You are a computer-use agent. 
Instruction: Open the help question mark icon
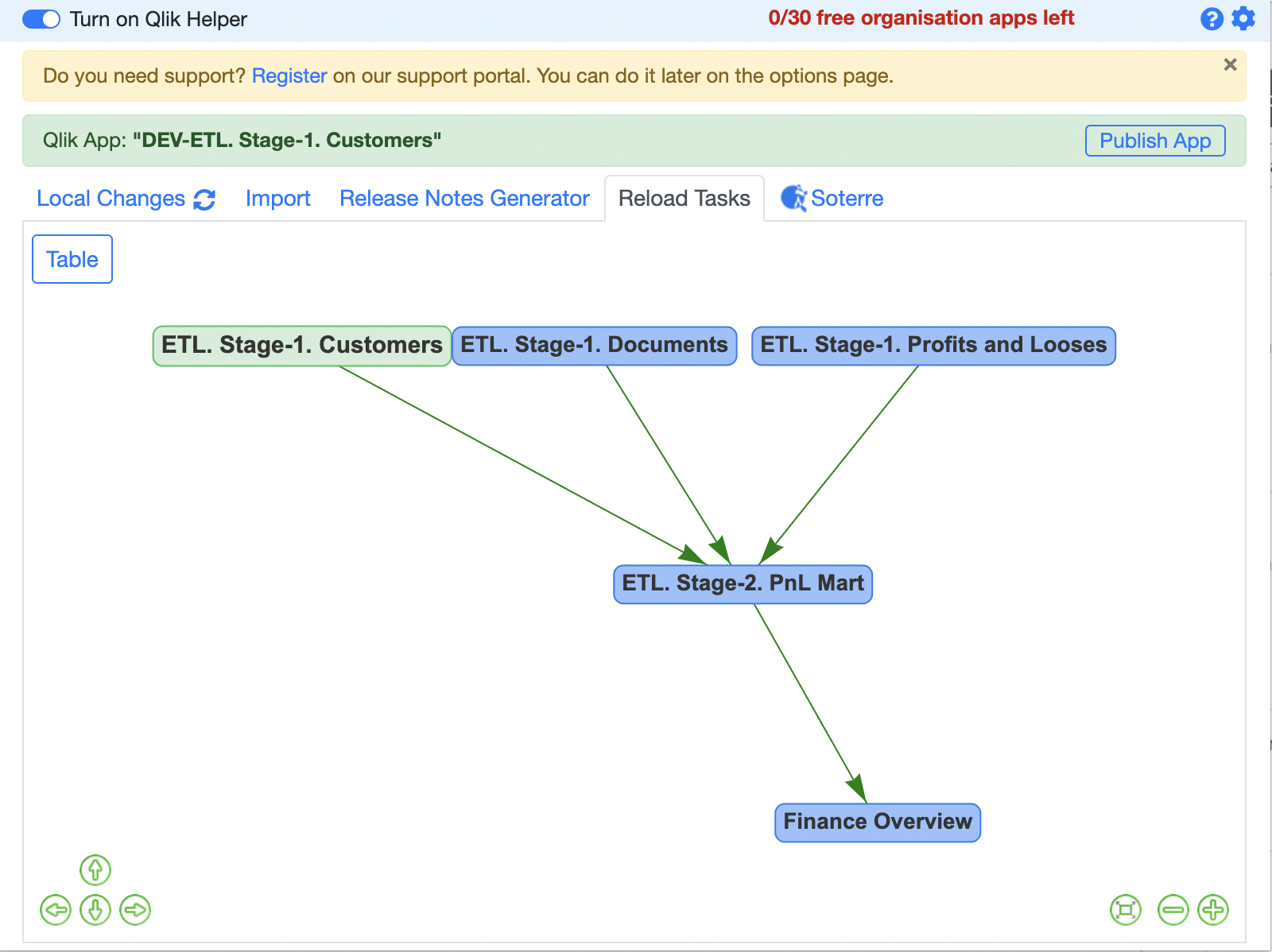pyautogui.click(x=1212, y=18)
